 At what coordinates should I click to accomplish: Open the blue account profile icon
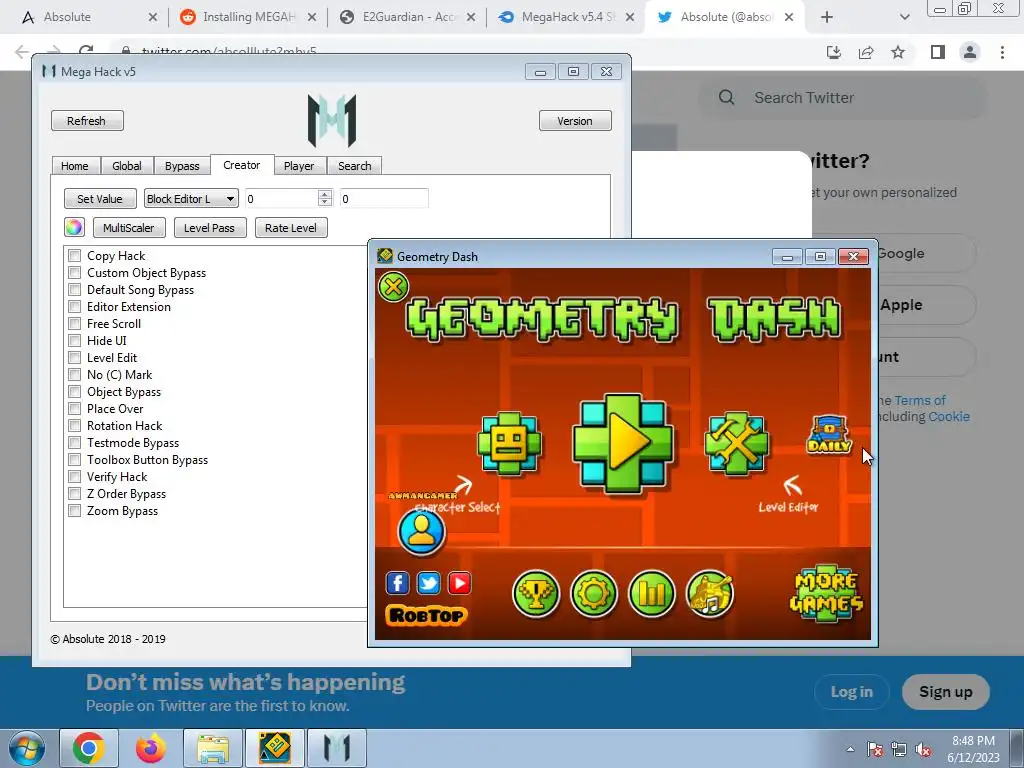click(421, 532)
